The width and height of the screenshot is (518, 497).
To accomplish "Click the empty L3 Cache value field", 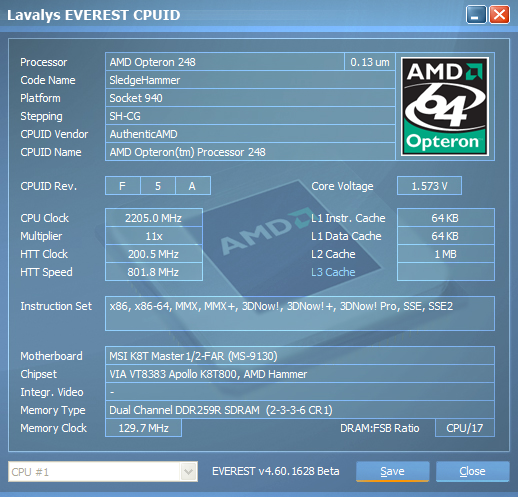I will click(x=446, y=272).
